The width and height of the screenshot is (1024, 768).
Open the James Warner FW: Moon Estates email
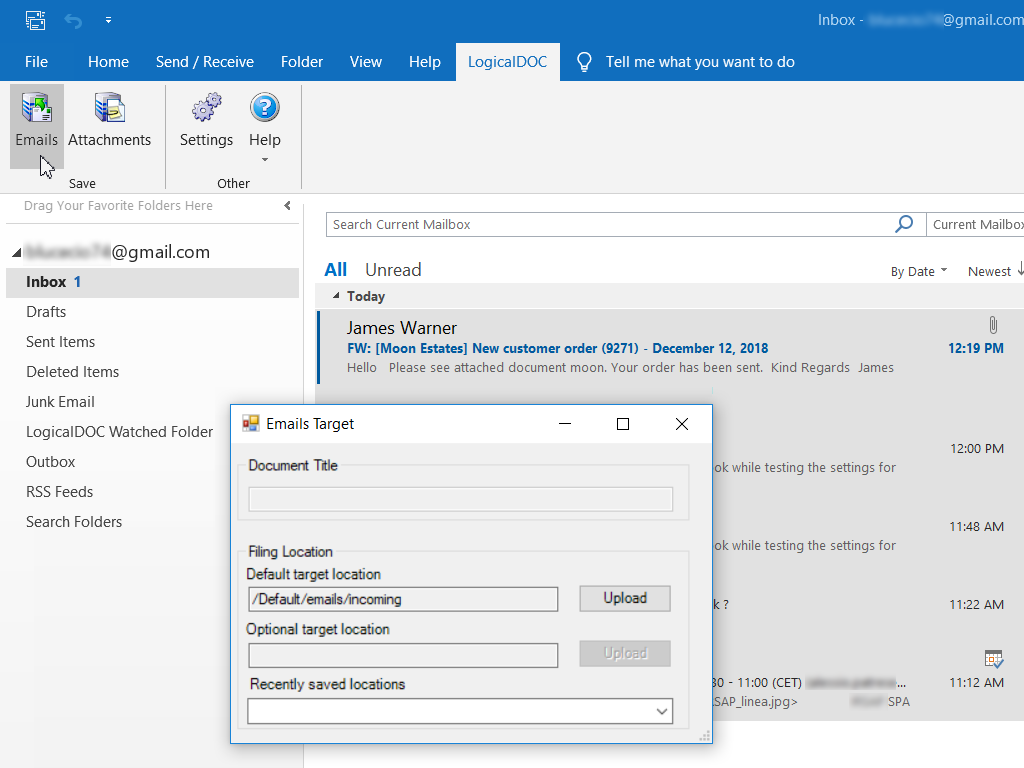(669, 347)
